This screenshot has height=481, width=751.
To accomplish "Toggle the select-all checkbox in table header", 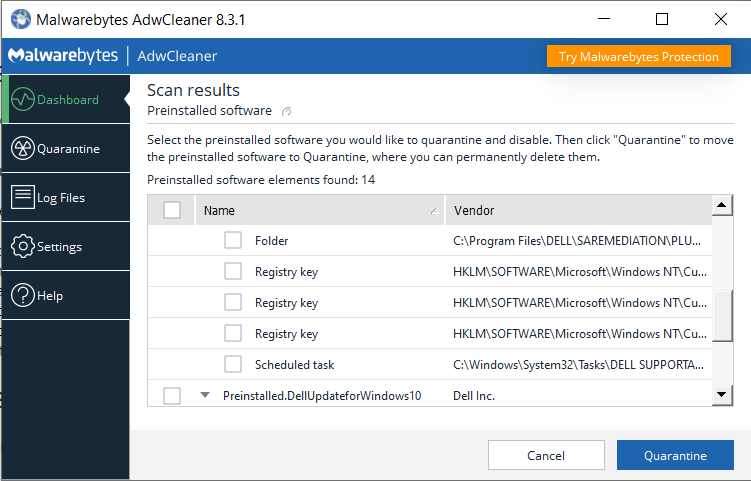I will [x=172, y=210].
